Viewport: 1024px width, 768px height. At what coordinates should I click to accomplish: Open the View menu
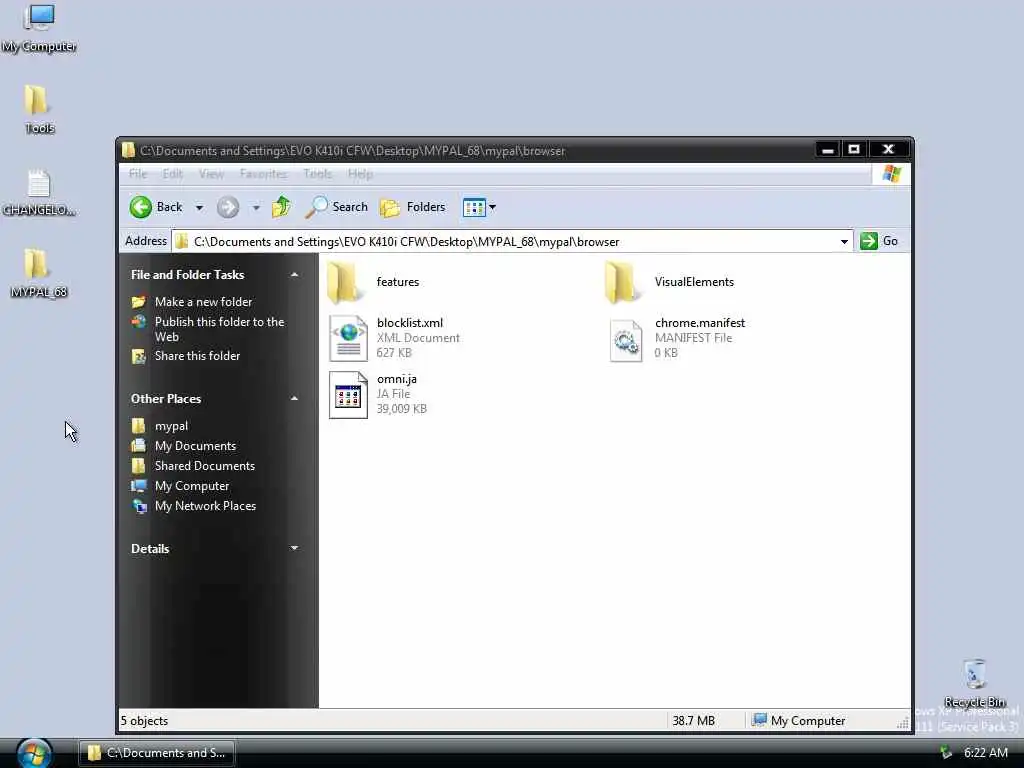click(x=211, y=174)
